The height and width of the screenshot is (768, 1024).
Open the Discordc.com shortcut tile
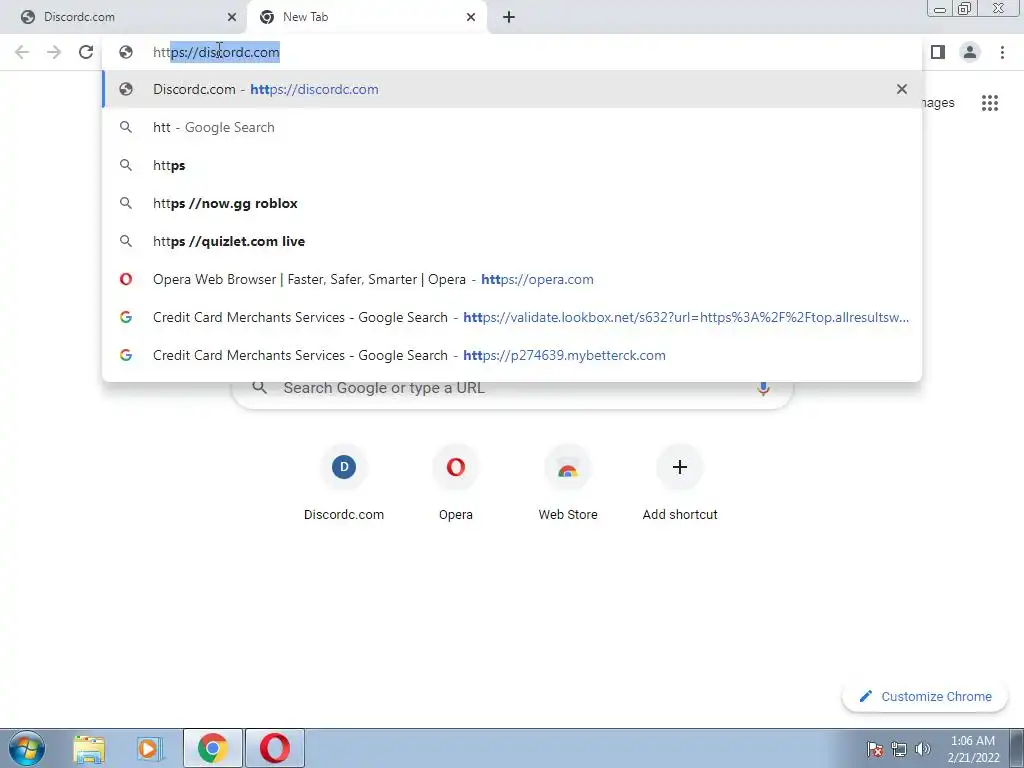click(344, 483)
